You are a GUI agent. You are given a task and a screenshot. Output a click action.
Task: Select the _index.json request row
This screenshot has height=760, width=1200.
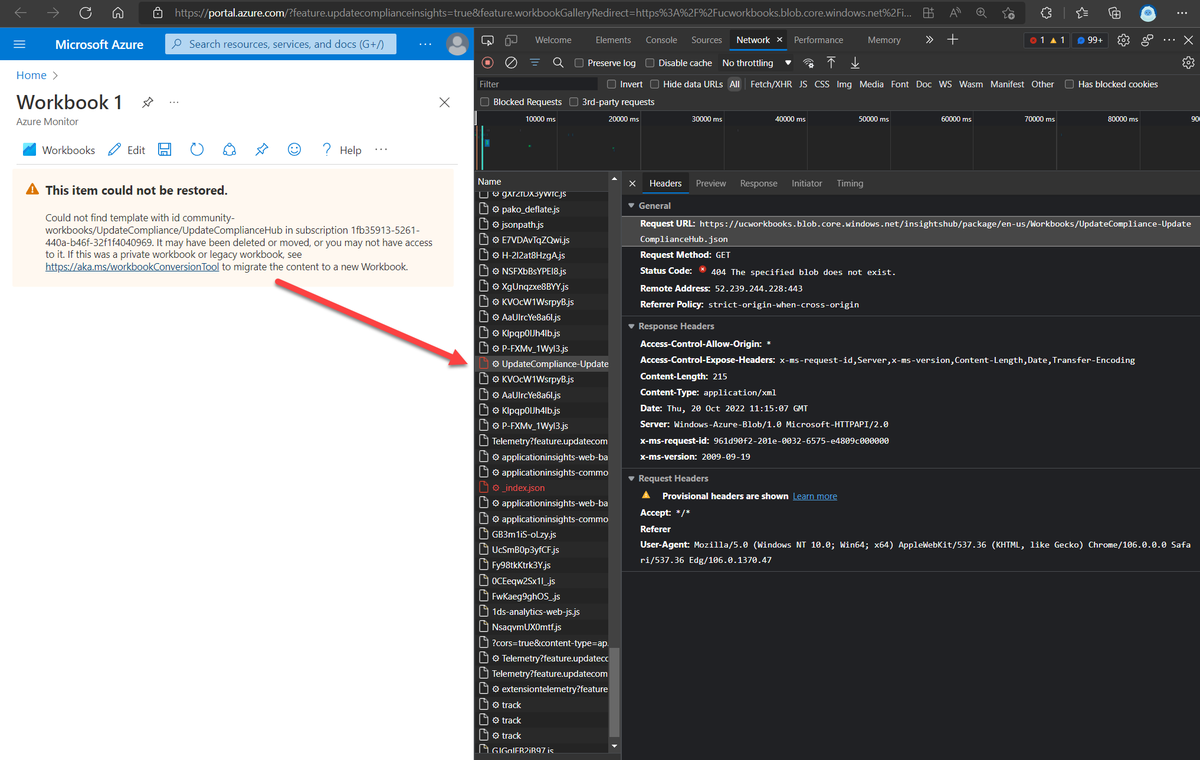[x=545, y=488]
